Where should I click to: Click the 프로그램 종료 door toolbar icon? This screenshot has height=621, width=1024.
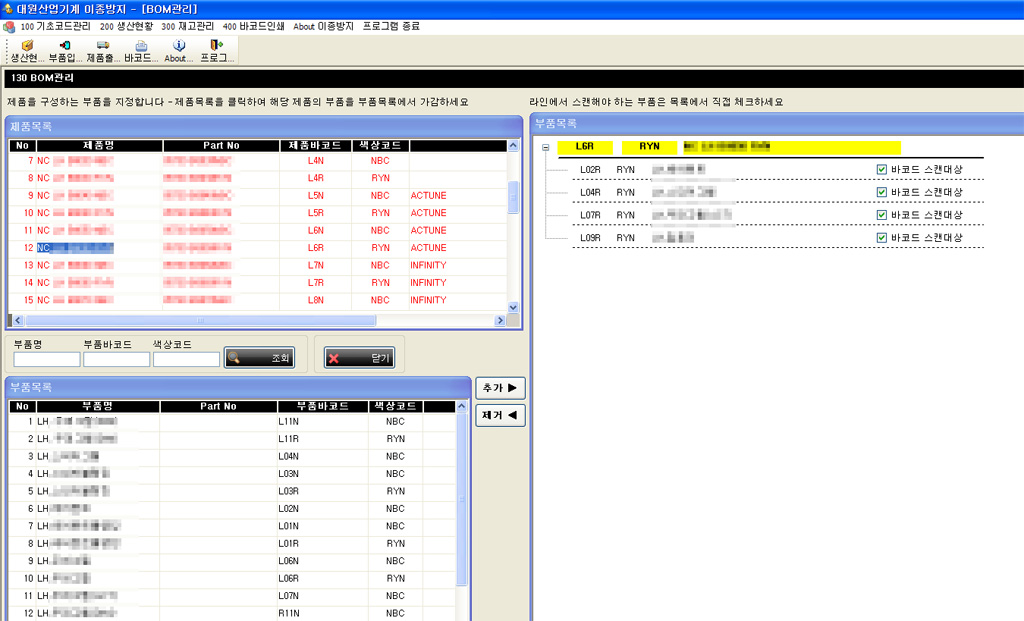(217, 46)
